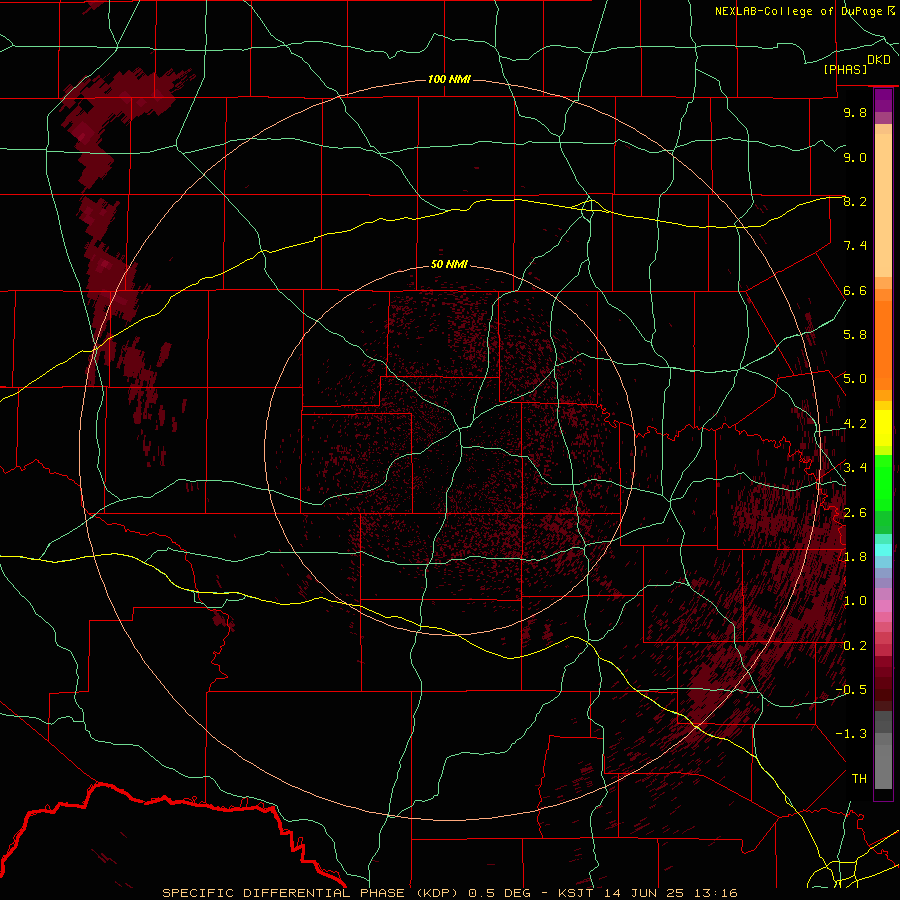Image resolution: width=900 pixels, height=900 pixels.
Task: Click the NEXLAB-College of DuPage label
Action: click(798, 11)
